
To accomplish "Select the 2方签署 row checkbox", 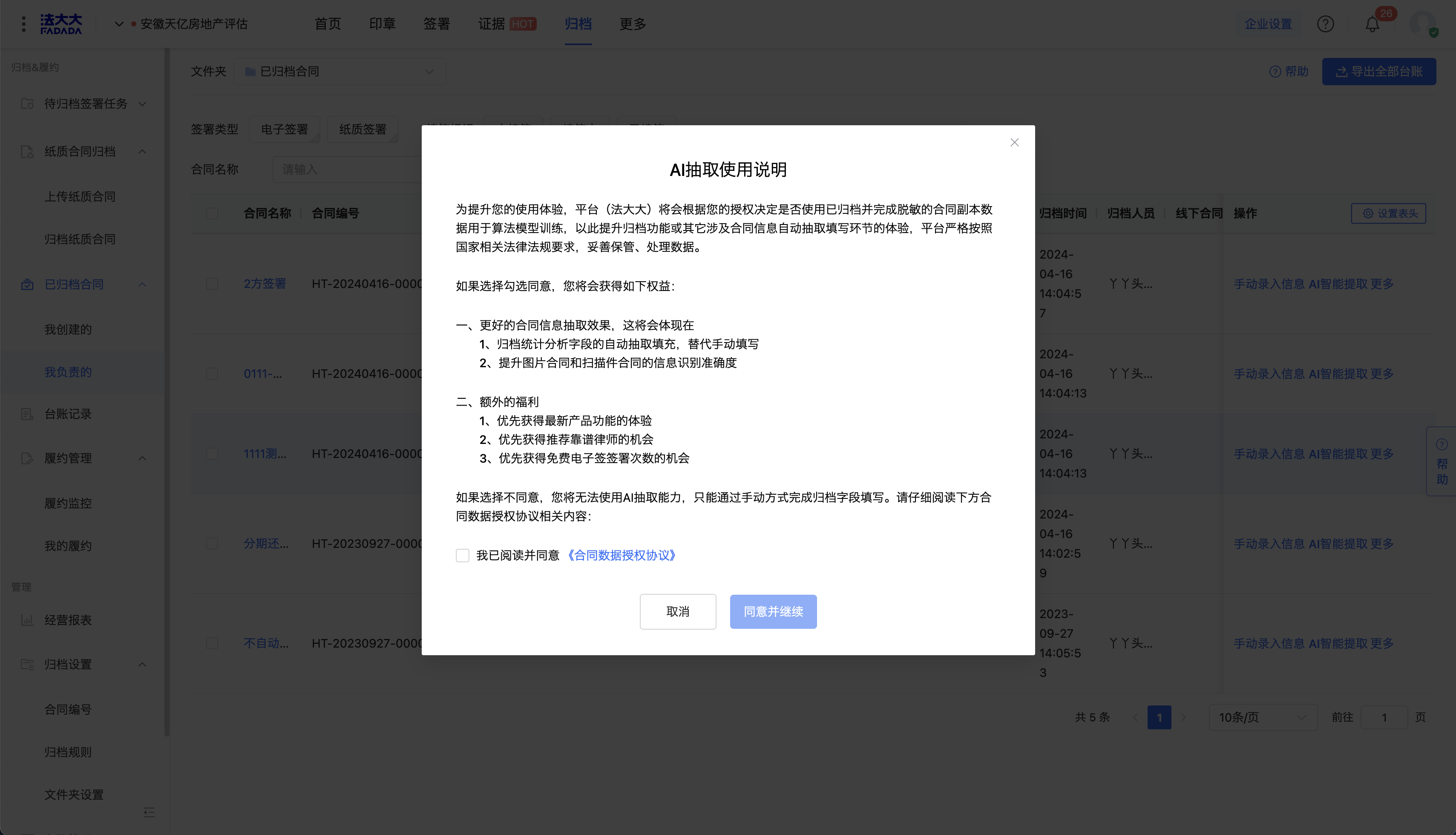I will click(x=212, y=284).
